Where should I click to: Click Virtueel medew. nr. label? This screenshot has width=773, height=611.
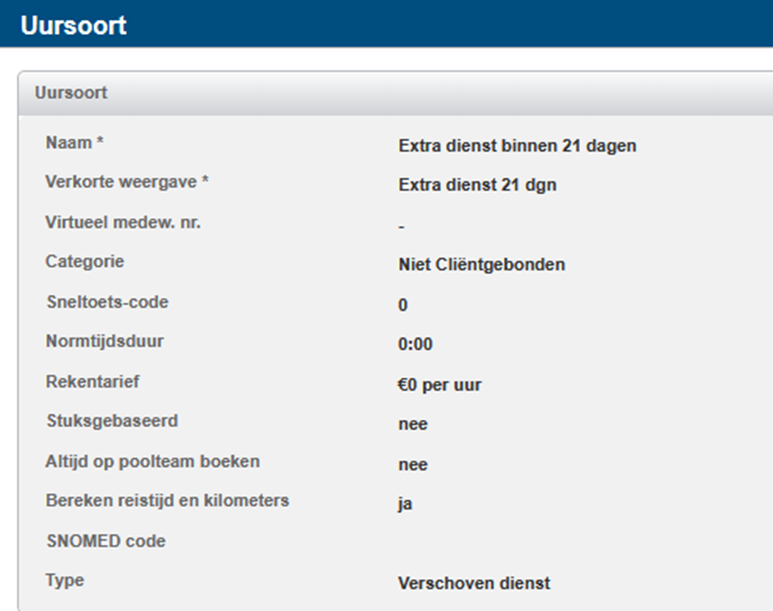click(x=123, y=222)
